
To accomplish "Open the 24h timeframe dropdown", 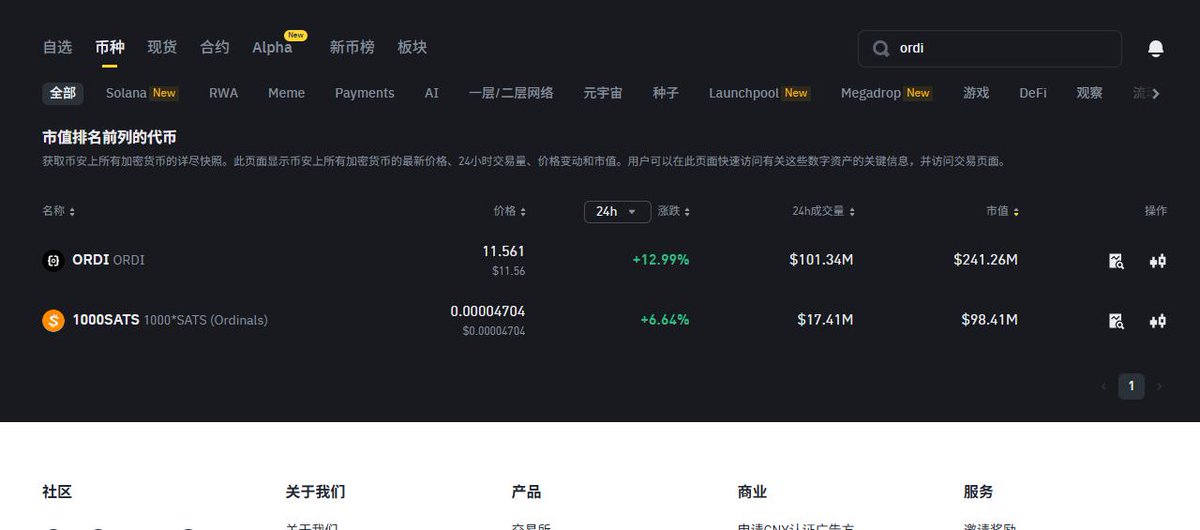I will [x=617, y=211].
